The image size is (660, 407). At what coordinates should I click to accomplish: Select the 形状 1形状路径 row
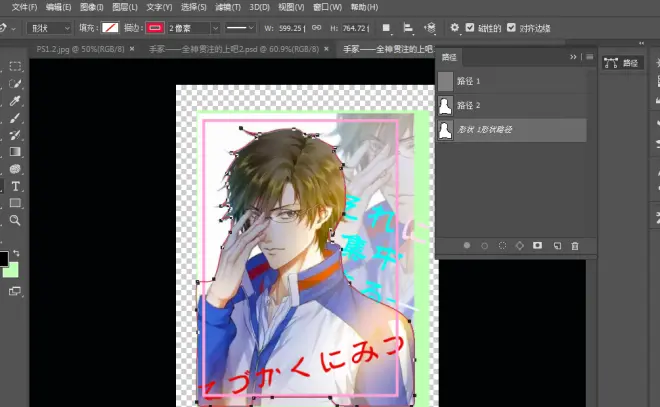coord(512,130)
